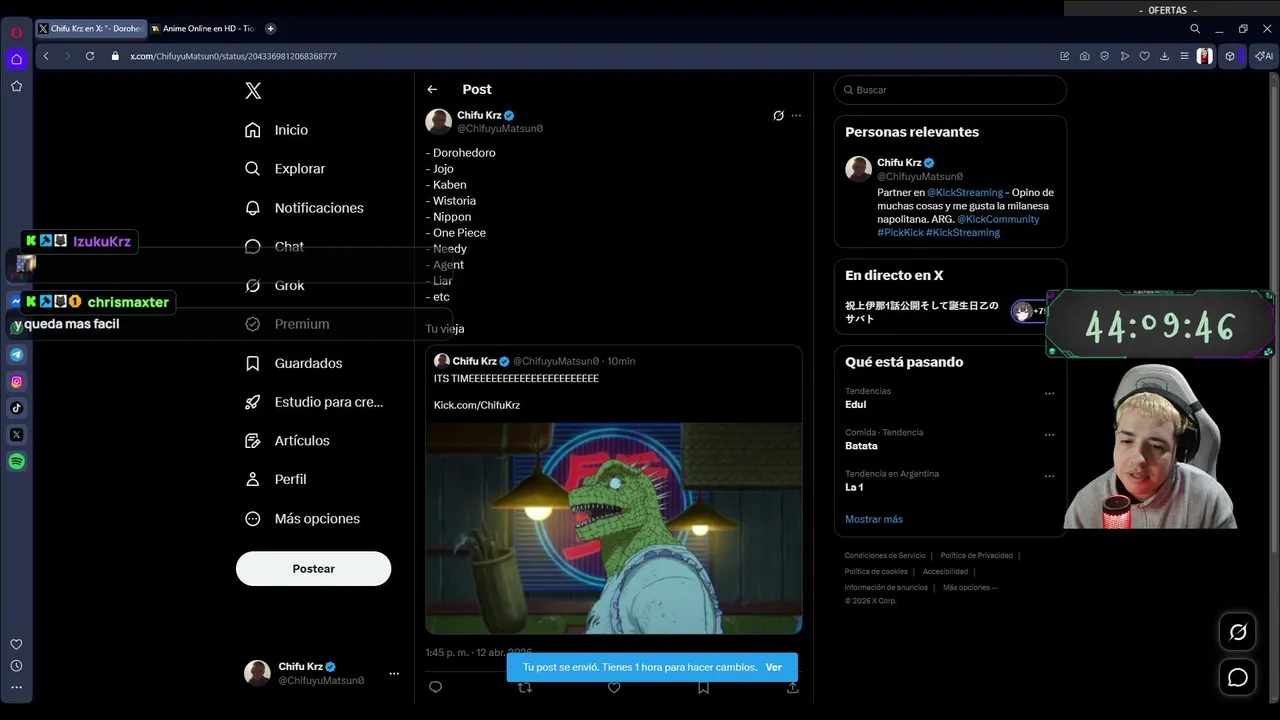Repost using the retweet icon
The height and width of the screenshot is (720, 1280).
(x=525, y=688)
